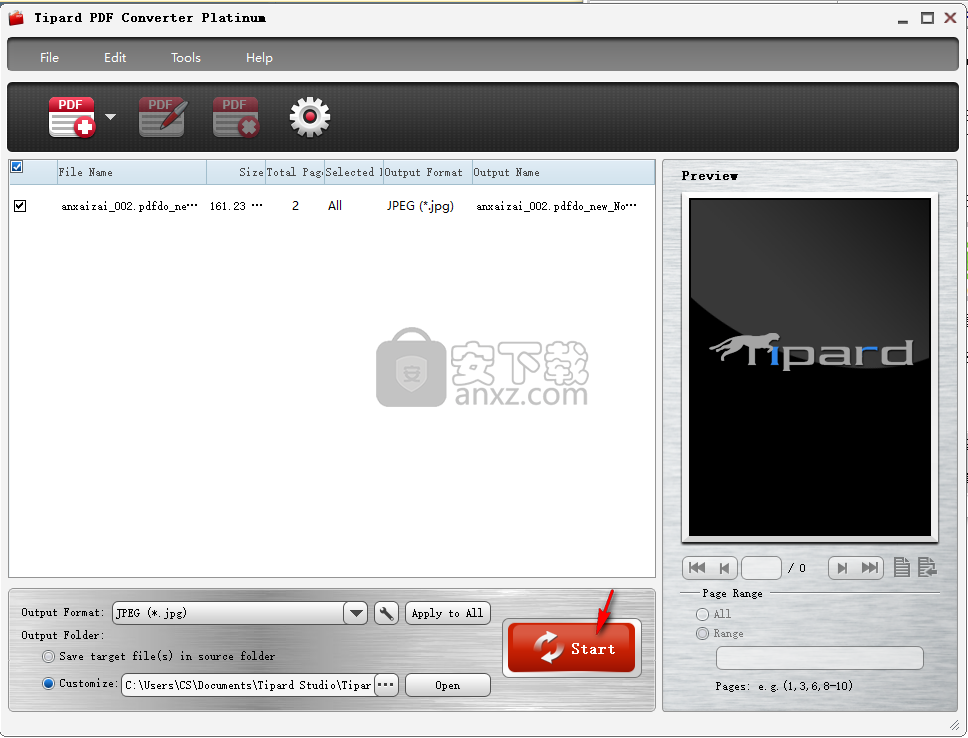Click the document export icon in Preview
Viewport: 968px width, 738px height.
click(x=927, y=568)
